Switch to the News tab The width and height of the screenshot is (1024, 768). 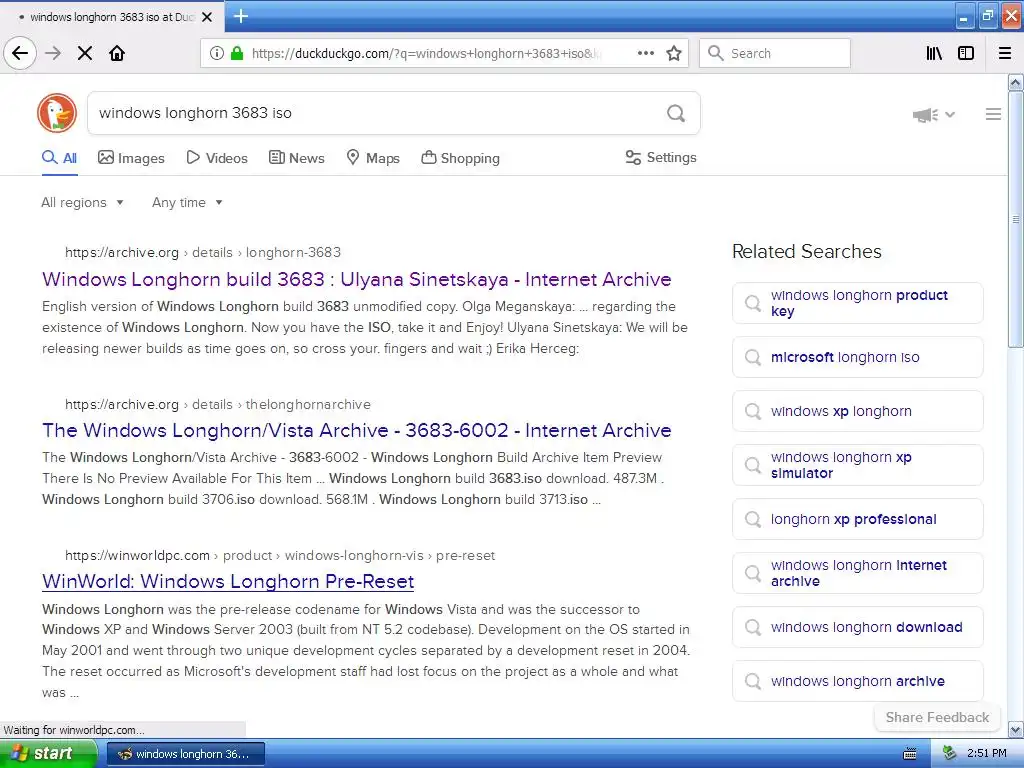296,158
